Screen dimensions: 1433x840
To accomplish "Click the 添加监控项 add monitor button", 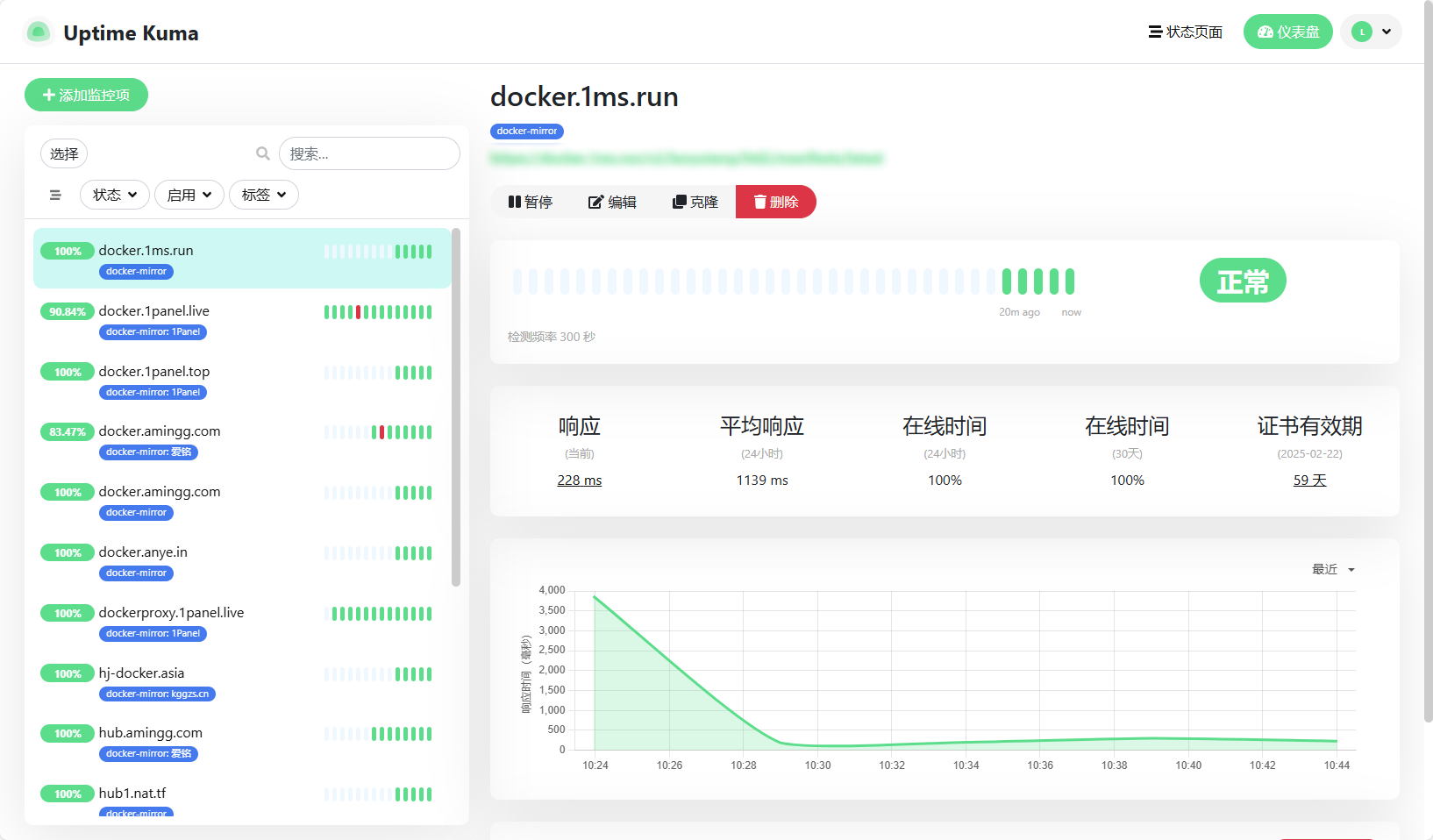I will [86, 95].
